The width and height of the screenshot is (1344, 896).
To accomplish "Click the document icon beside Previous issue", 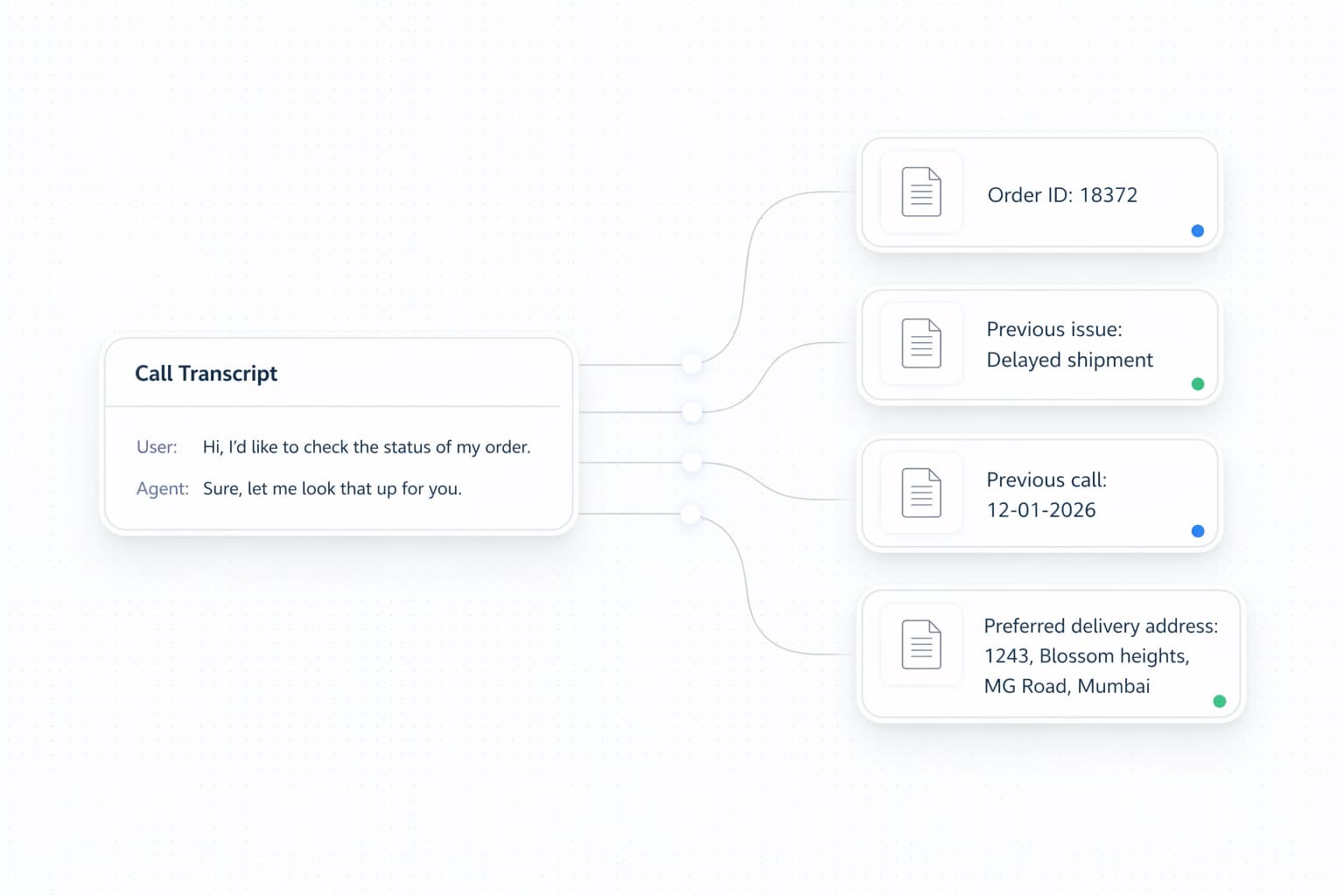I will [921, 343].
